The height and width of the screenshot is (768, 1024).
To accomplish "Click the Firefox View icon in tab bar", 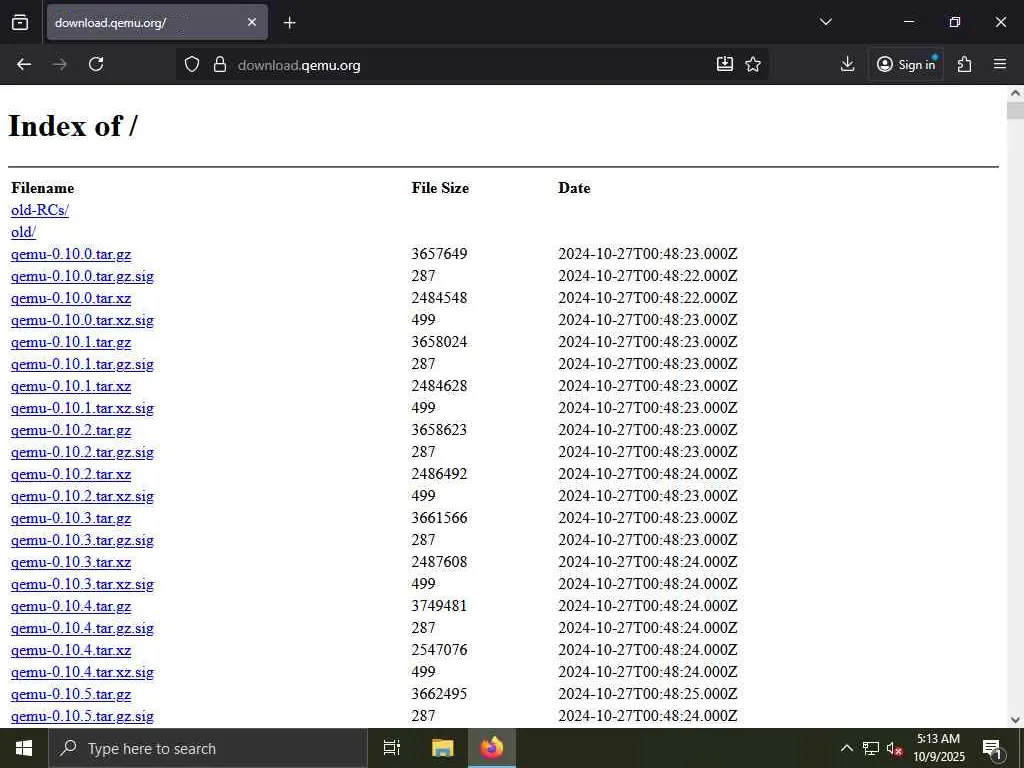I will click(x=20, y=23).
